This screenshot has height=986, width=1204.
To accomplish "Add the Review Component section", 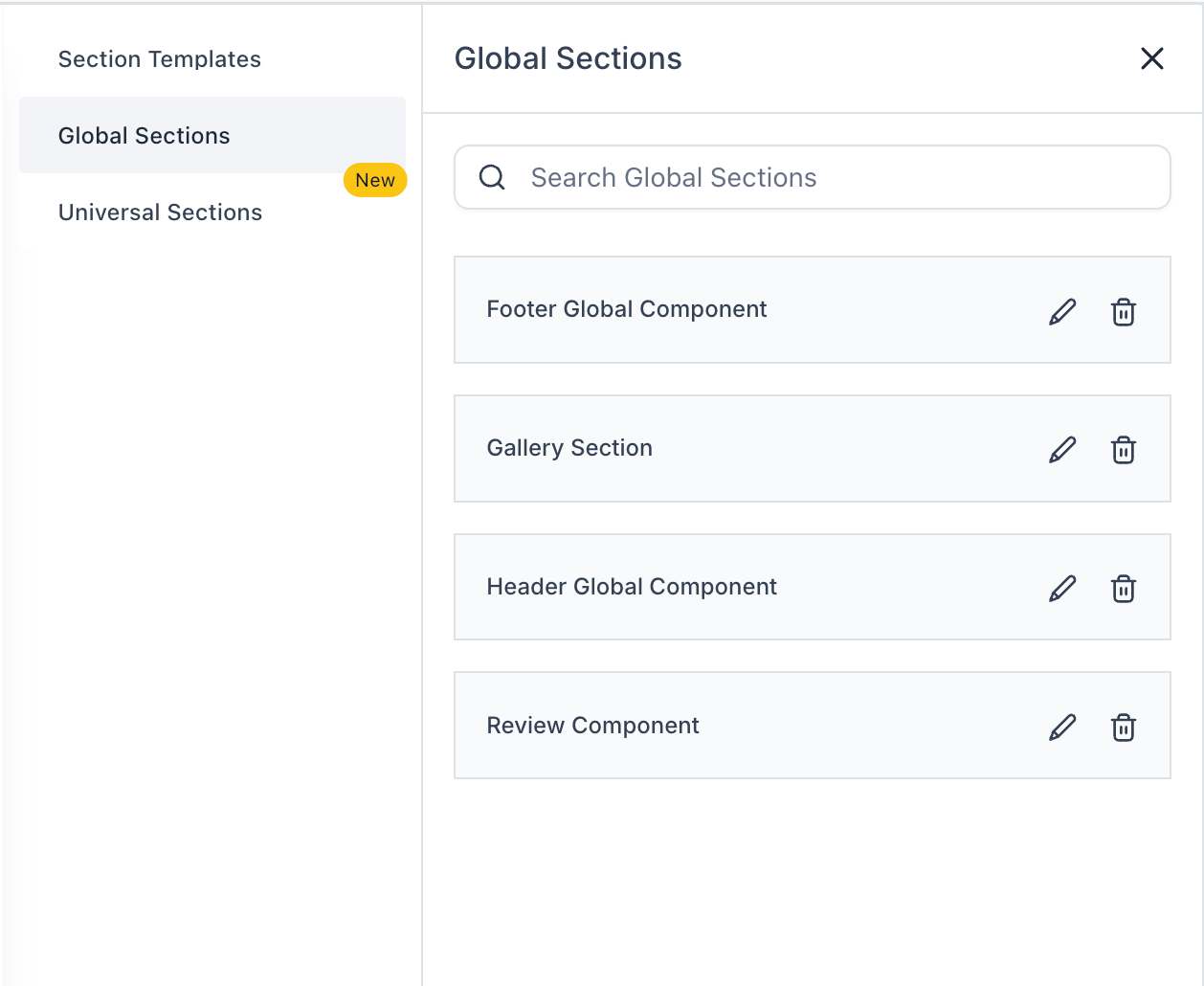I will click(592, 726).
